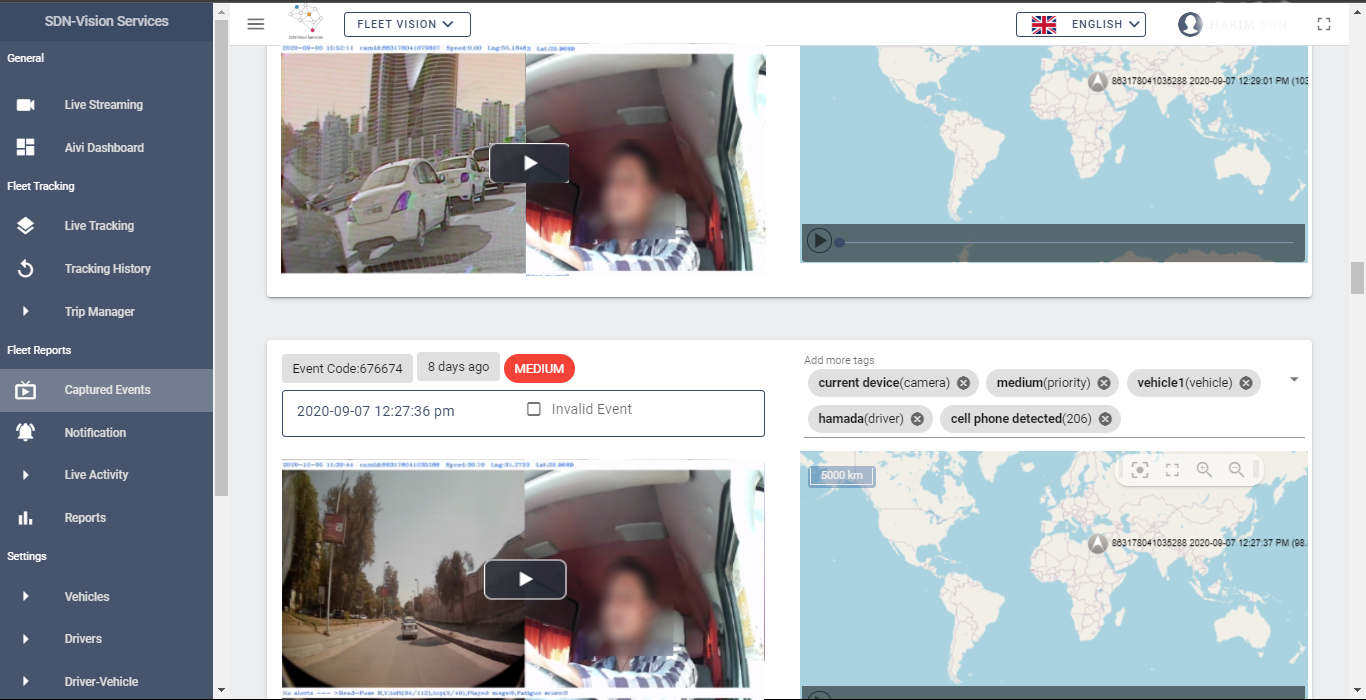Viewport: 1366px width, 700px height.
Task: Open Live Streaming via its camera icon
Action: 26,105
